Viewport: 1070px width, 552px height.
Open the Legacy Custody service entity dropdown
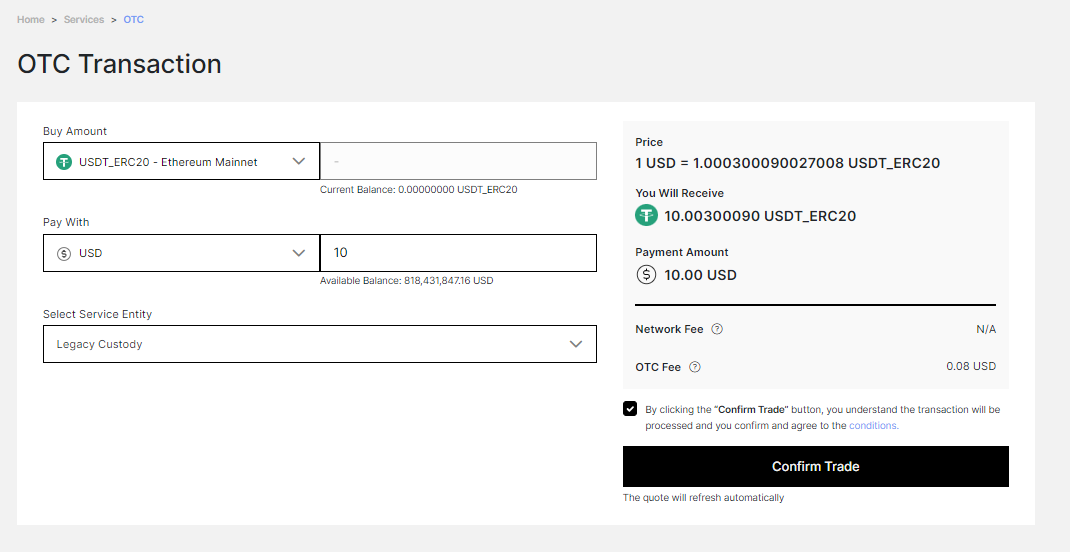[x=319, y=344]
